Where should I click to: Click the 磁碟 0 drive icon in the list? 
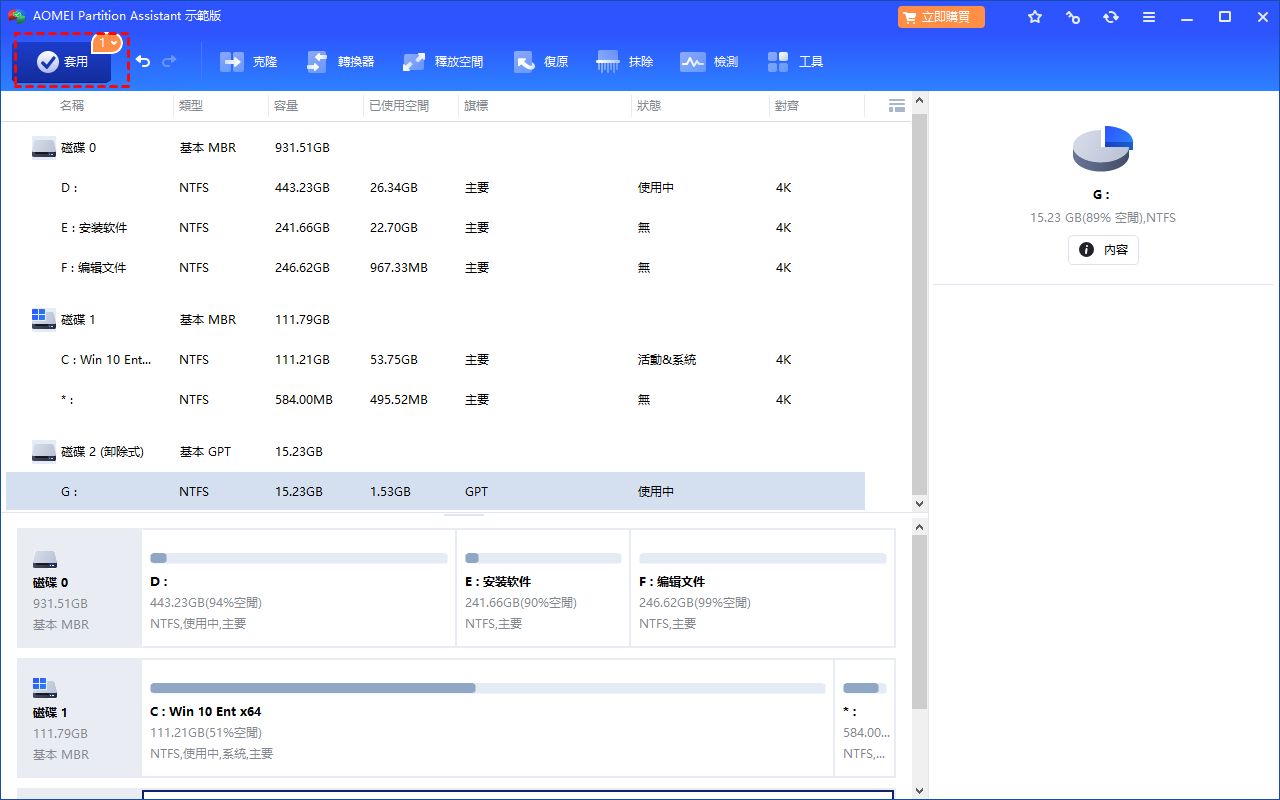(44, 148)
